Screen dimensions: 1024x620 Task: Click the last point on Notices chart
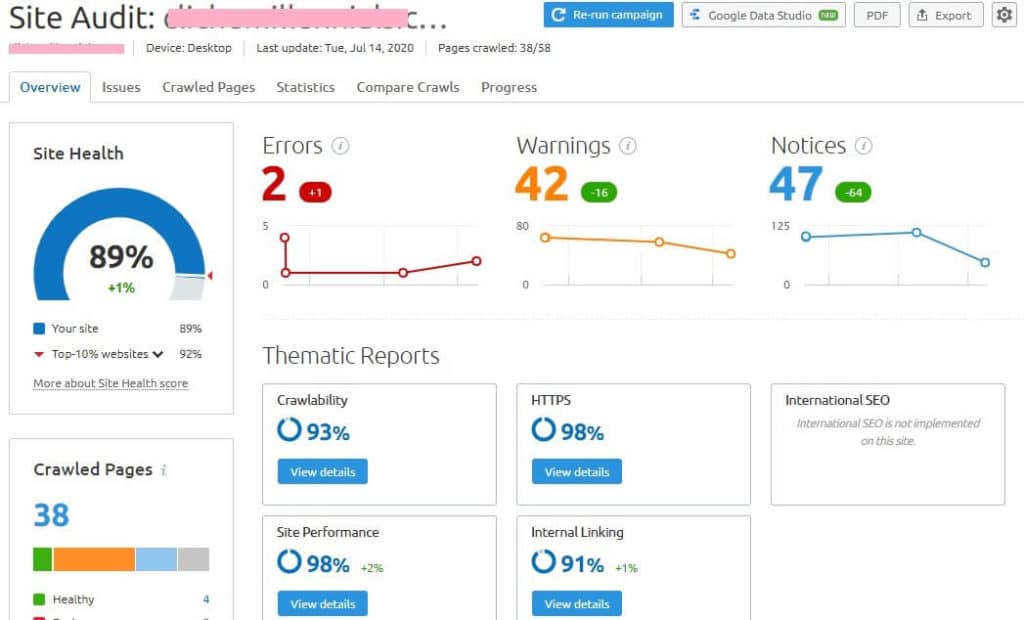tap(985, 262)
